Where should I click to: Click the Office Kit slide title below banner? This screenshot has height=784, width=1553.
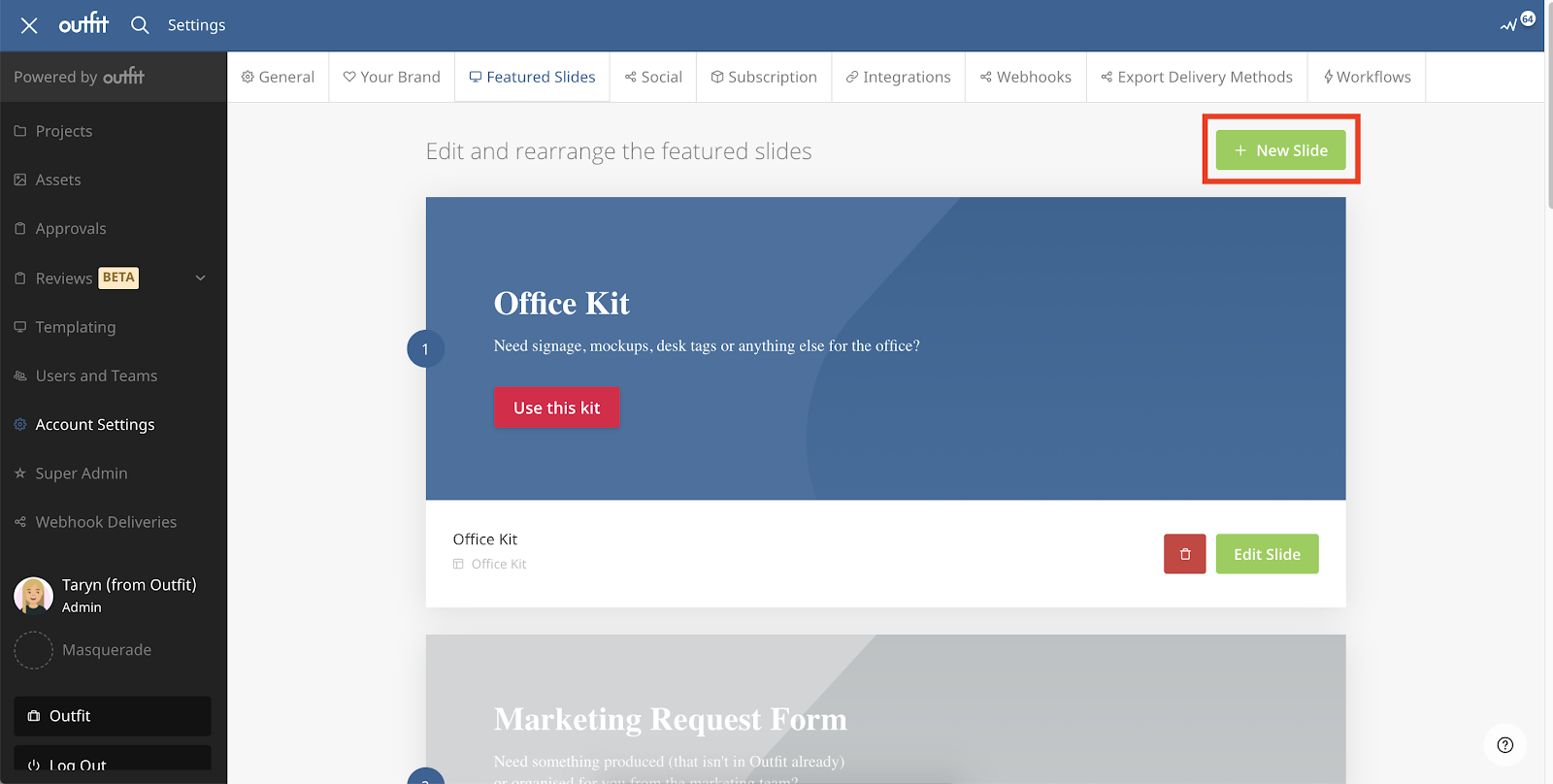[x=485, y=539]
